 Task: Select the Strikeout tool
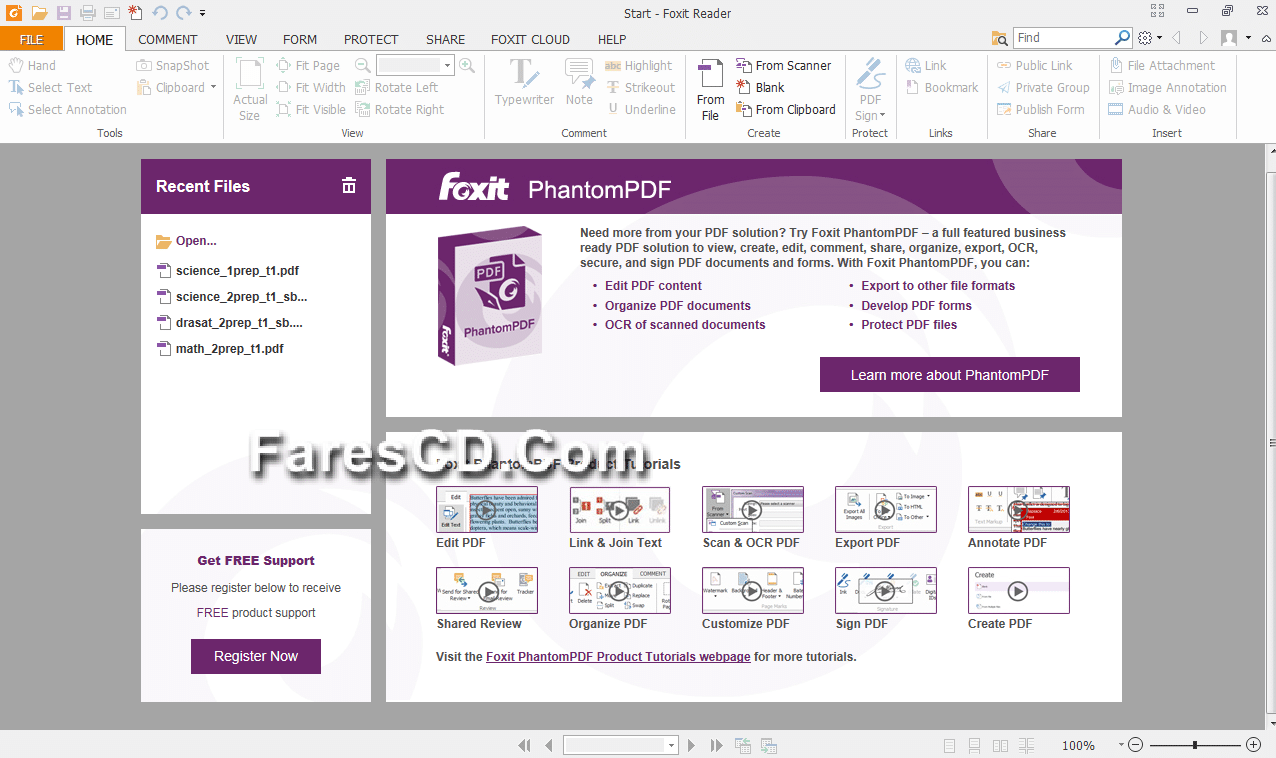pos(640,87)
